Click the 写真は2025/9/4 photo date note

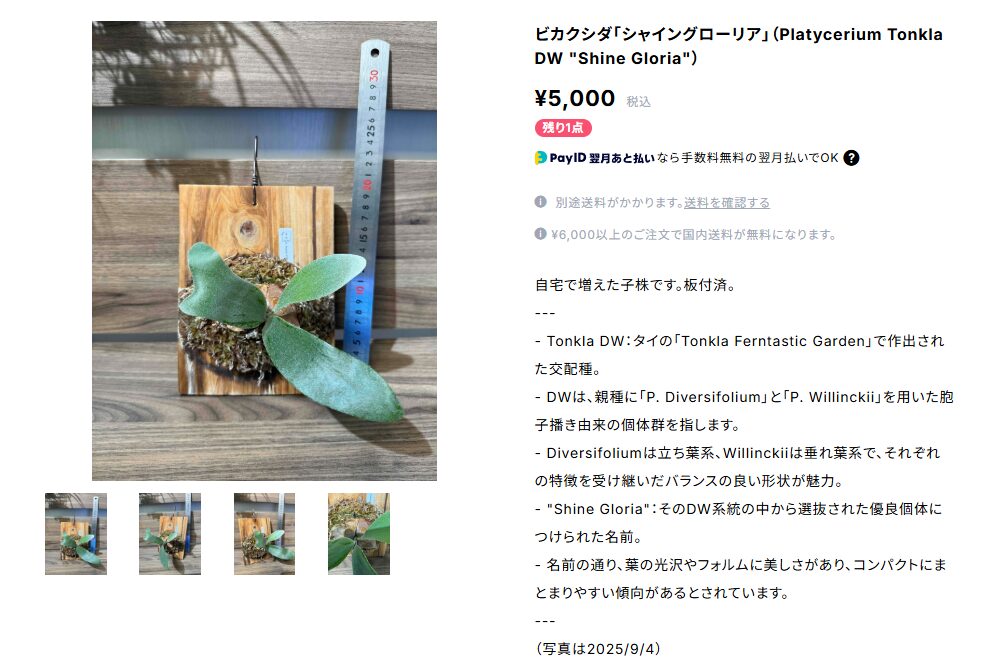597,649
